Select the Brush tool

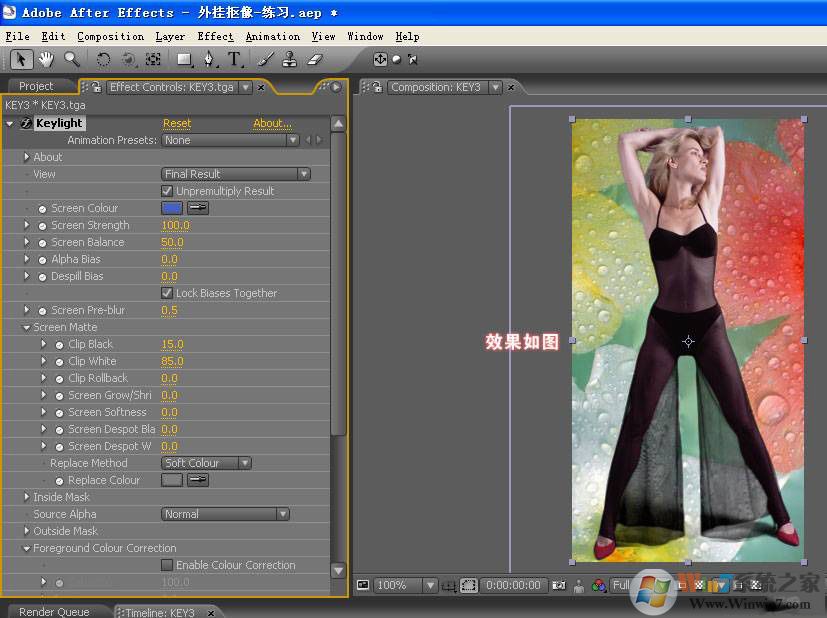[267, 60]
